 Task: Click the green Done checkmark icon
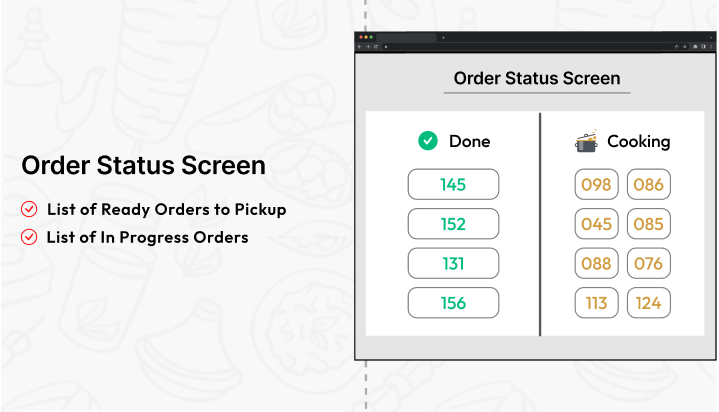[428, 141]
